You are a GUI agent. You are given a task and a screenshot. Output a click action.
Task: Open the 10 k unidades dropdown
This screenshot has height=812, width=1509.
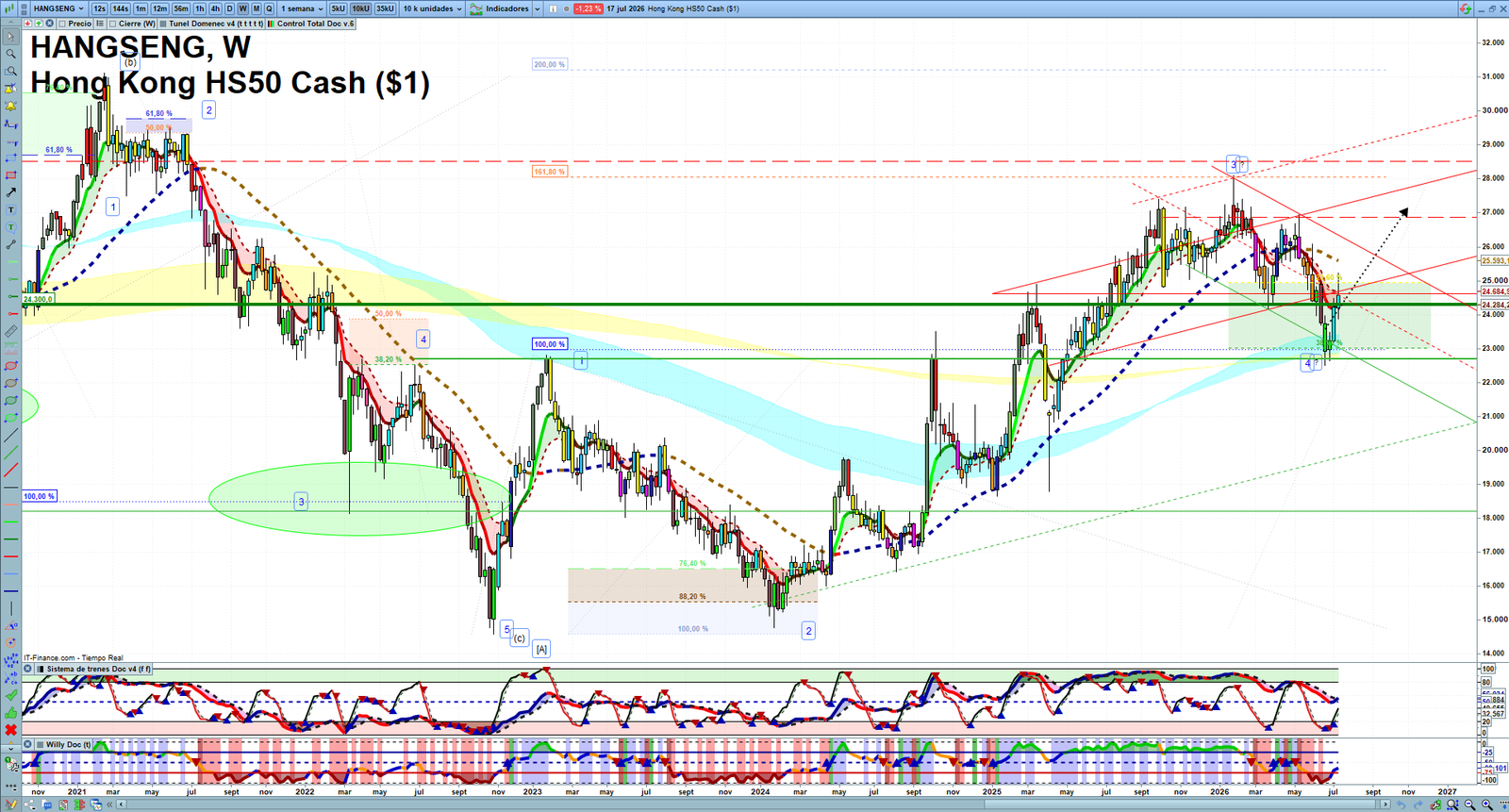coord(433,8)
